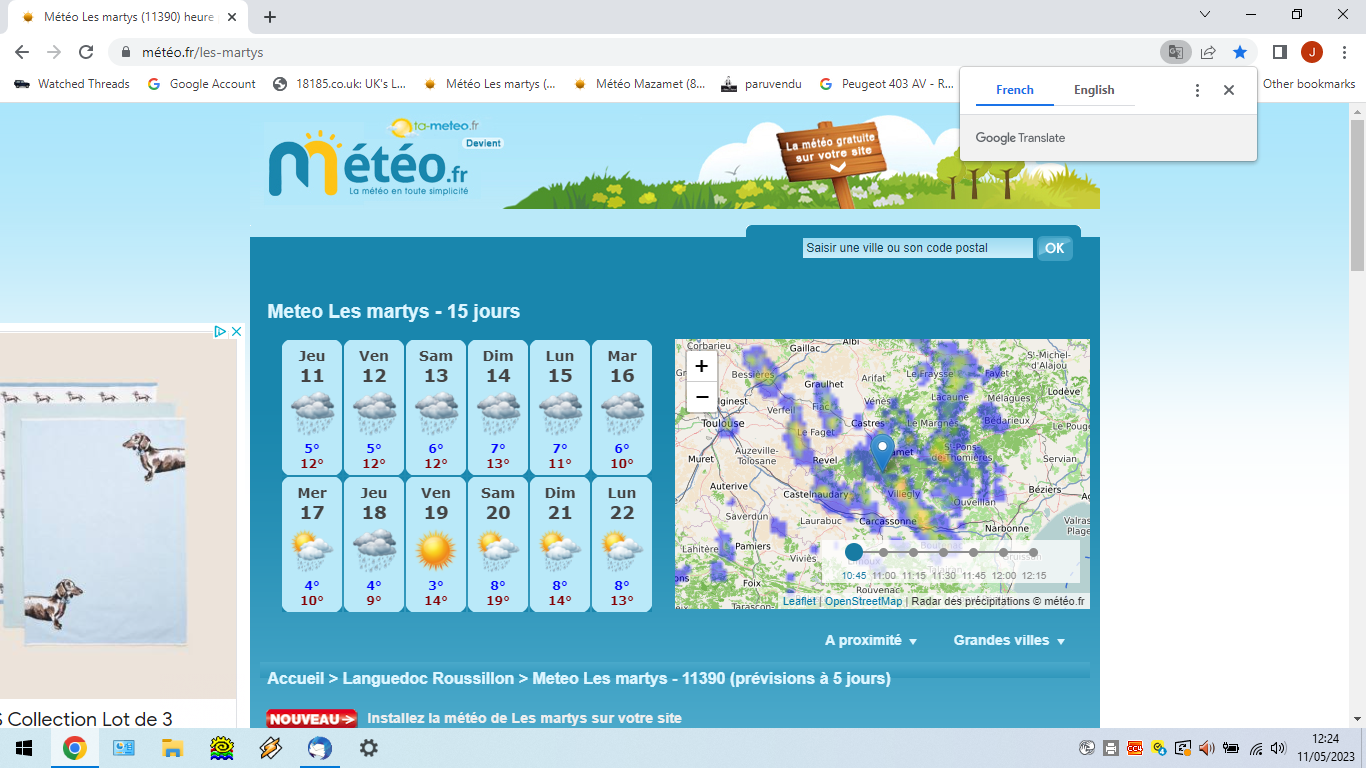Click the Google Translate icon in address bar

coord(1175,52)
